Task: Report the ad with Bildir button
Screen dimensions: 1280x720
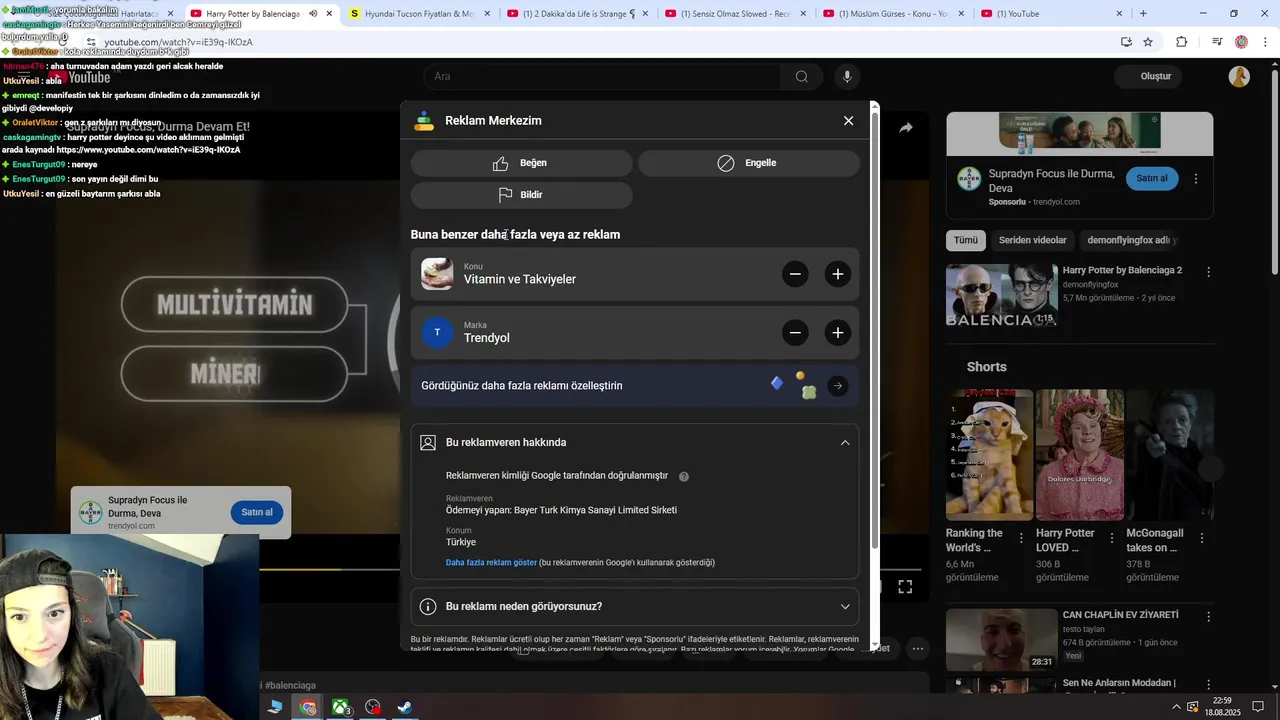Action: [521, 195]
